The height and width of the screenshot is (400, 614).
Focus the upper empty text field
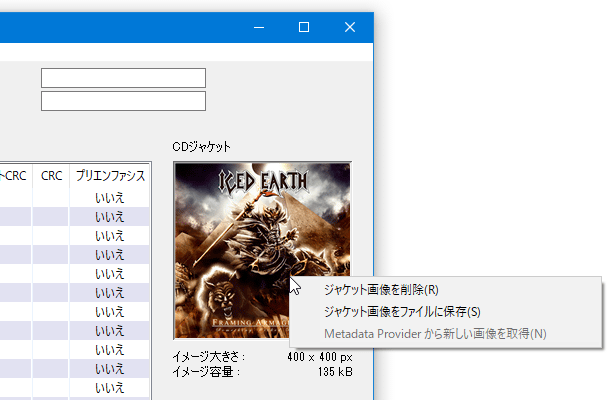(x=123, y=78)
